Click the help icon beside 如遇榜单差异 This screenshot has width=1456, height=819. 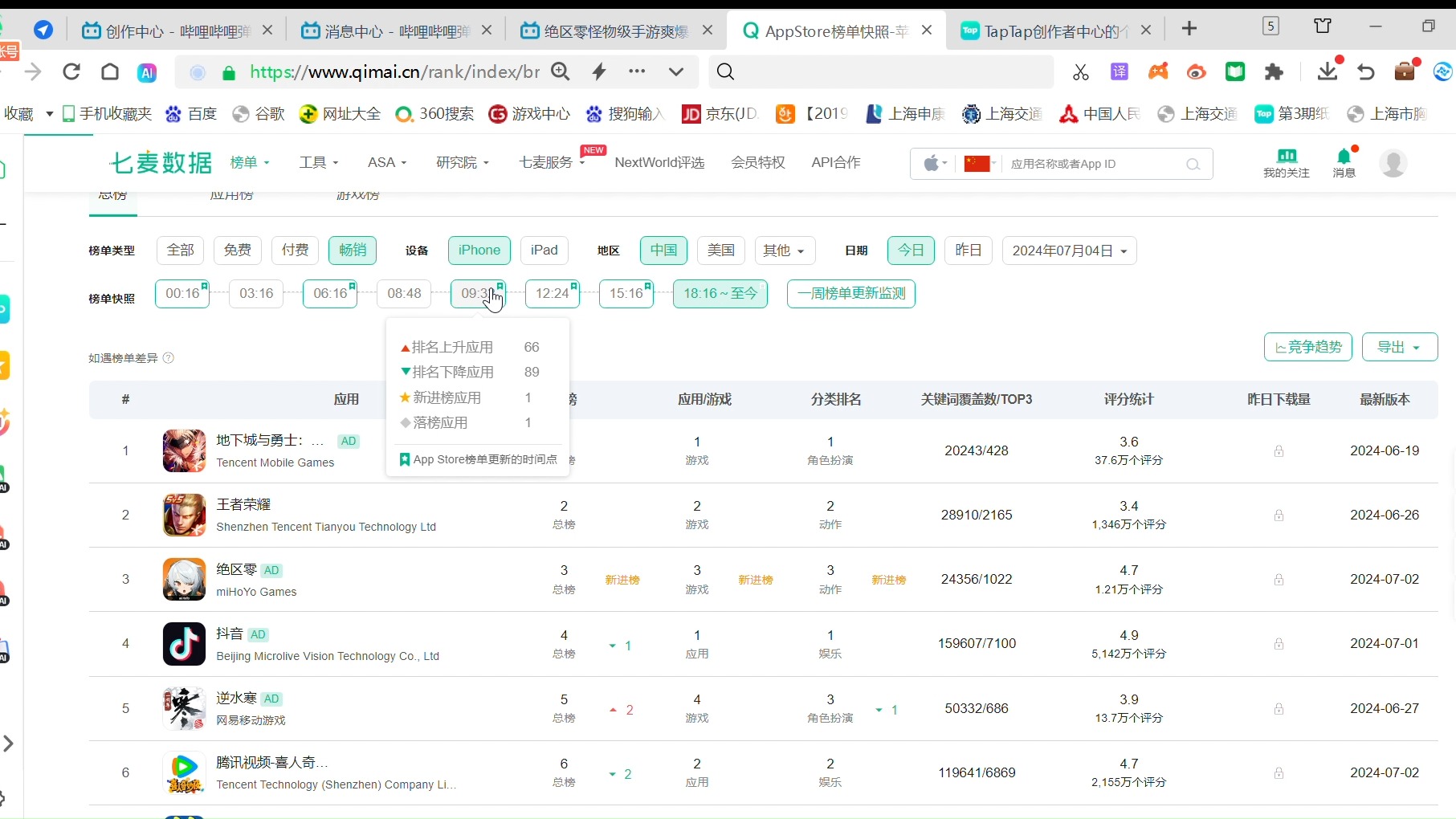point(169,358)
